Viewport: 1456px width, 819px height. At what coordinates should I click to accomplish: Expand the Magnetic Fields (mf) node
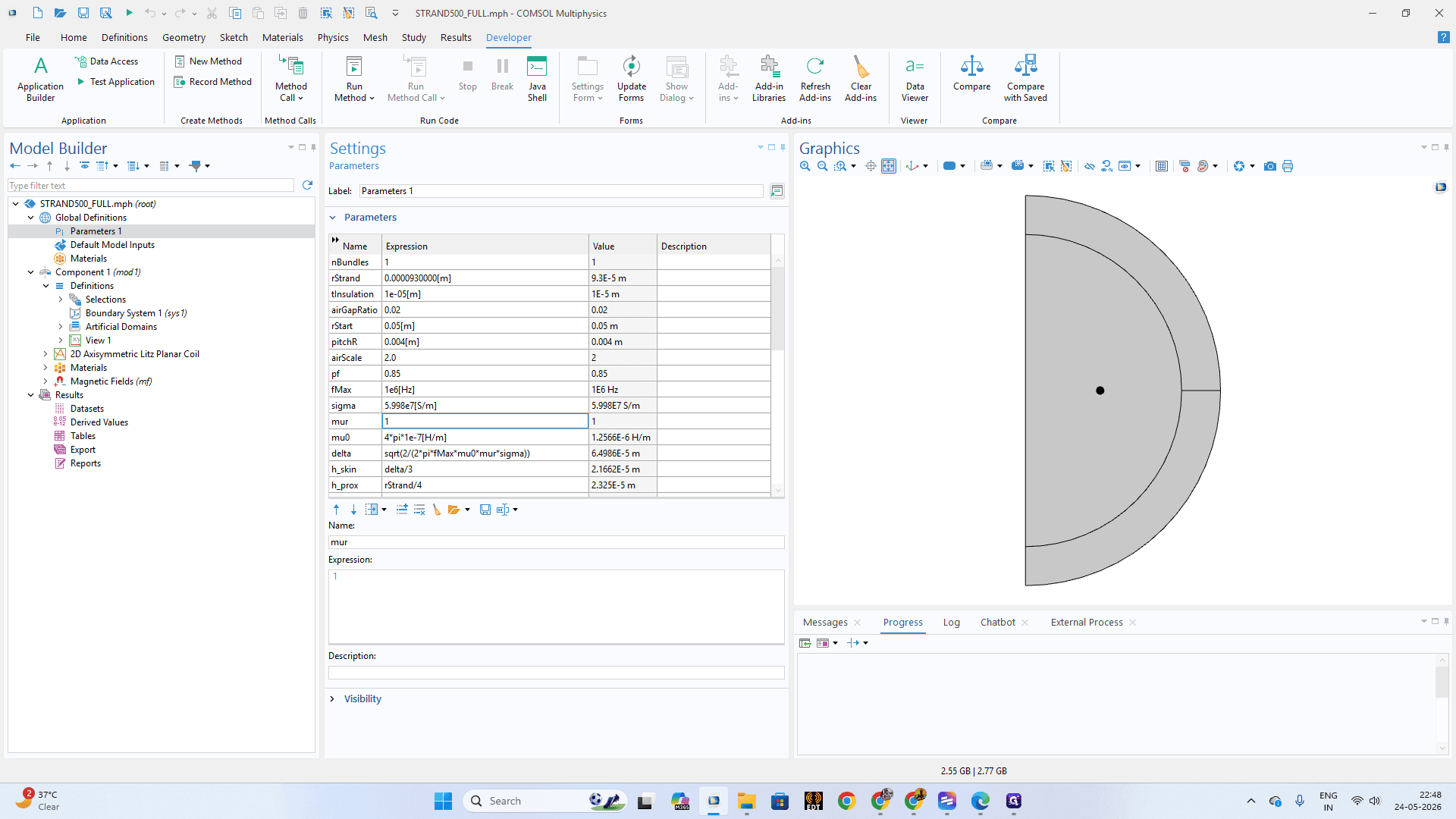tap(45, 381)
